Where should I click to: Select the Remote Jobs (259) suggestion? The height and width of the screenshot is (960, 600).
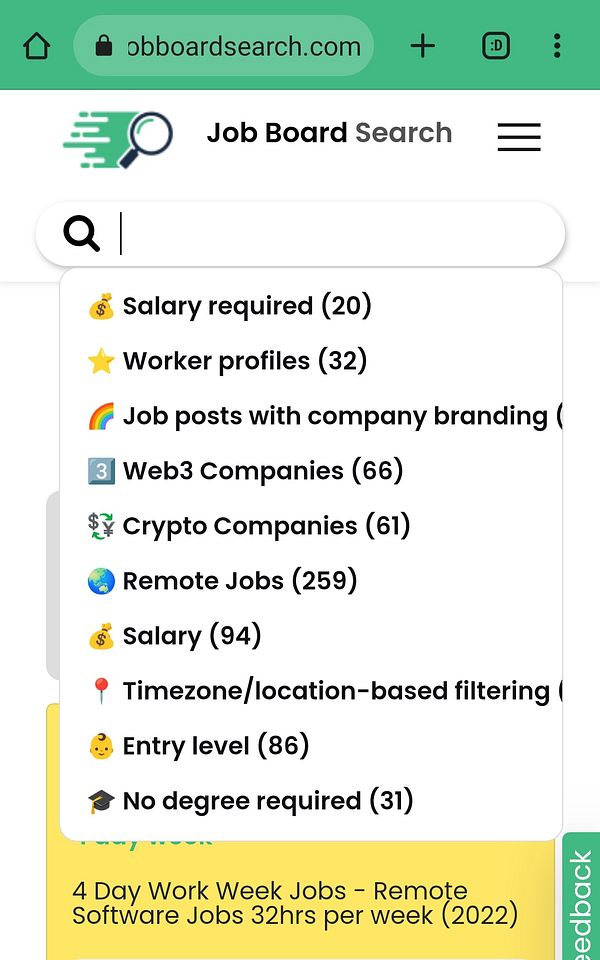(239, 581)
